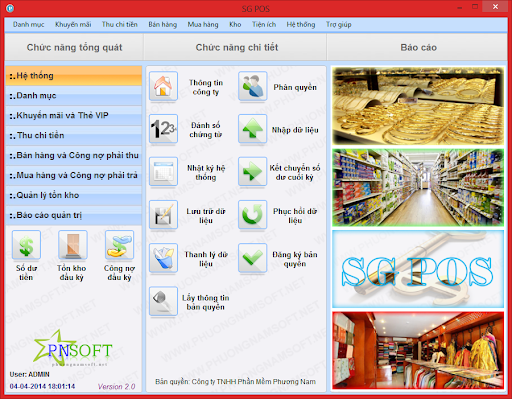Select the Hệ thống sidebar category

74,76
